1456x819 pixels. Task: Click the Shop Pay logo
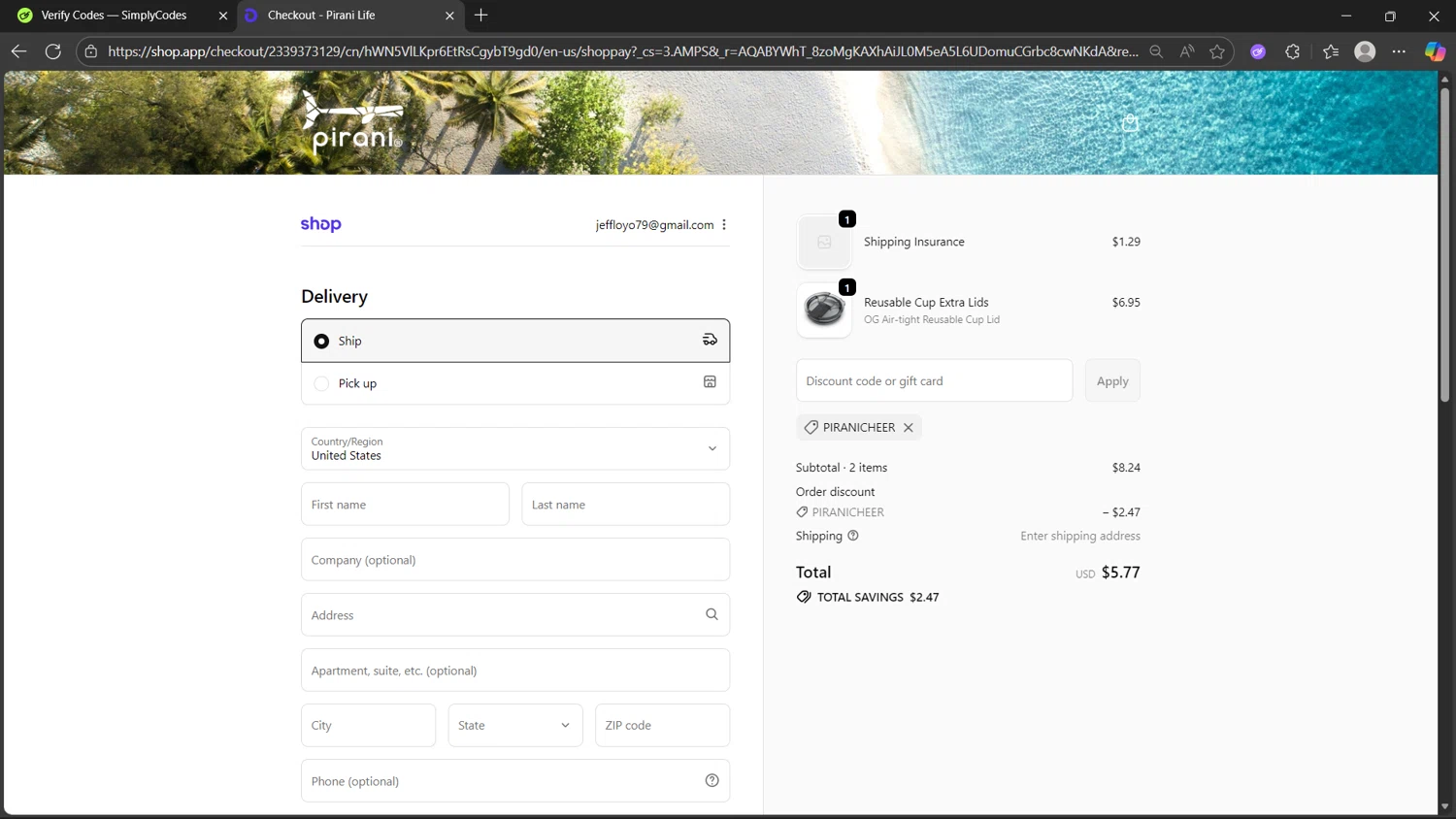tap(320, 224)
